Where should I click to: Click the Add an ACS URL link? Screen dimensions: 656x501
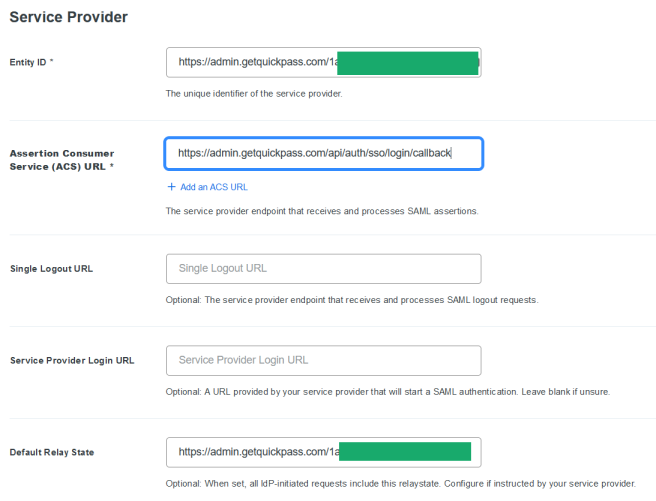(x=213, y=187)
